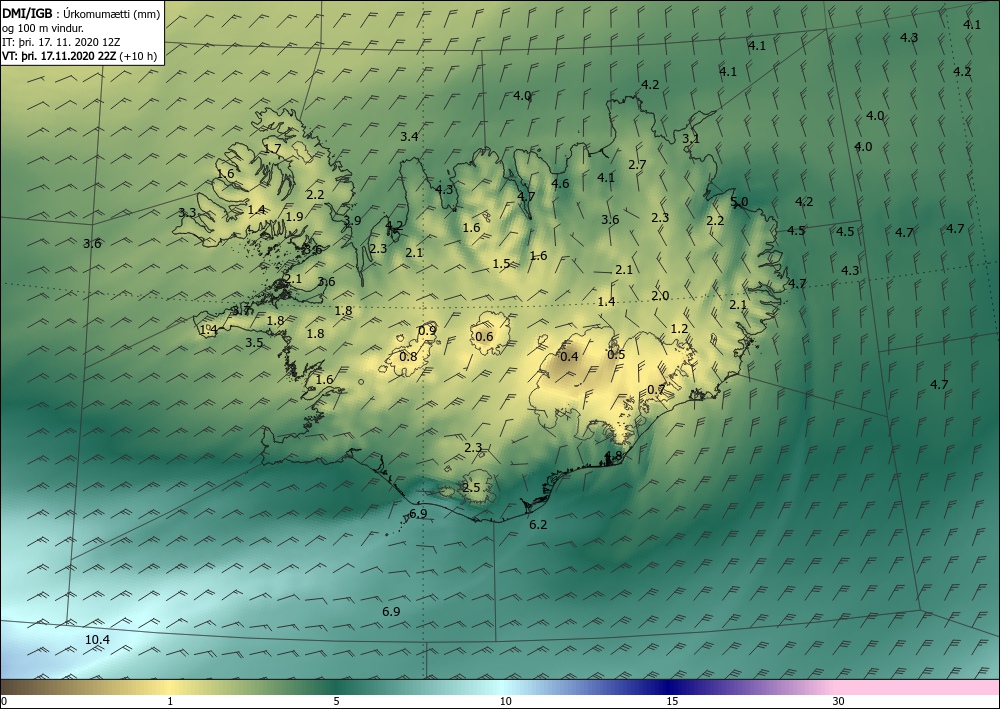Click the legend tick label '30'

tap(838, 701)
